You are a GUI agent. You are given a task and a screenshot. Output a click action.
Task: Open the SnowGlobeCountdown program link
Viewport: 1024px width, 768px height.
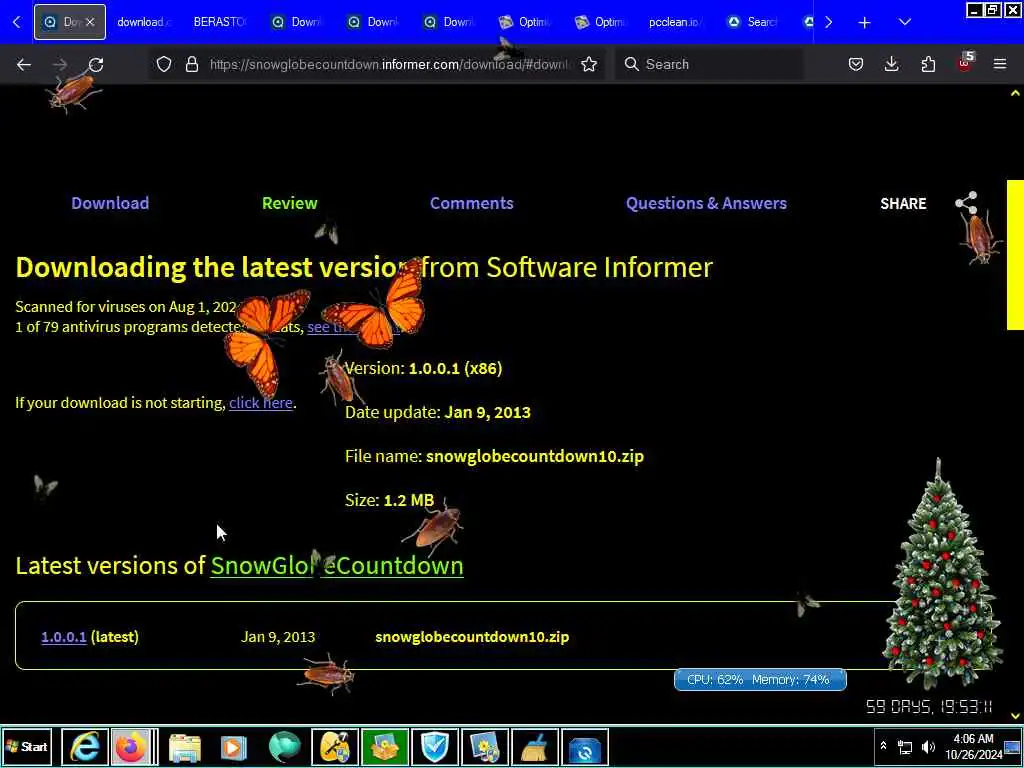pyautogui.click(x=337, y=565)
